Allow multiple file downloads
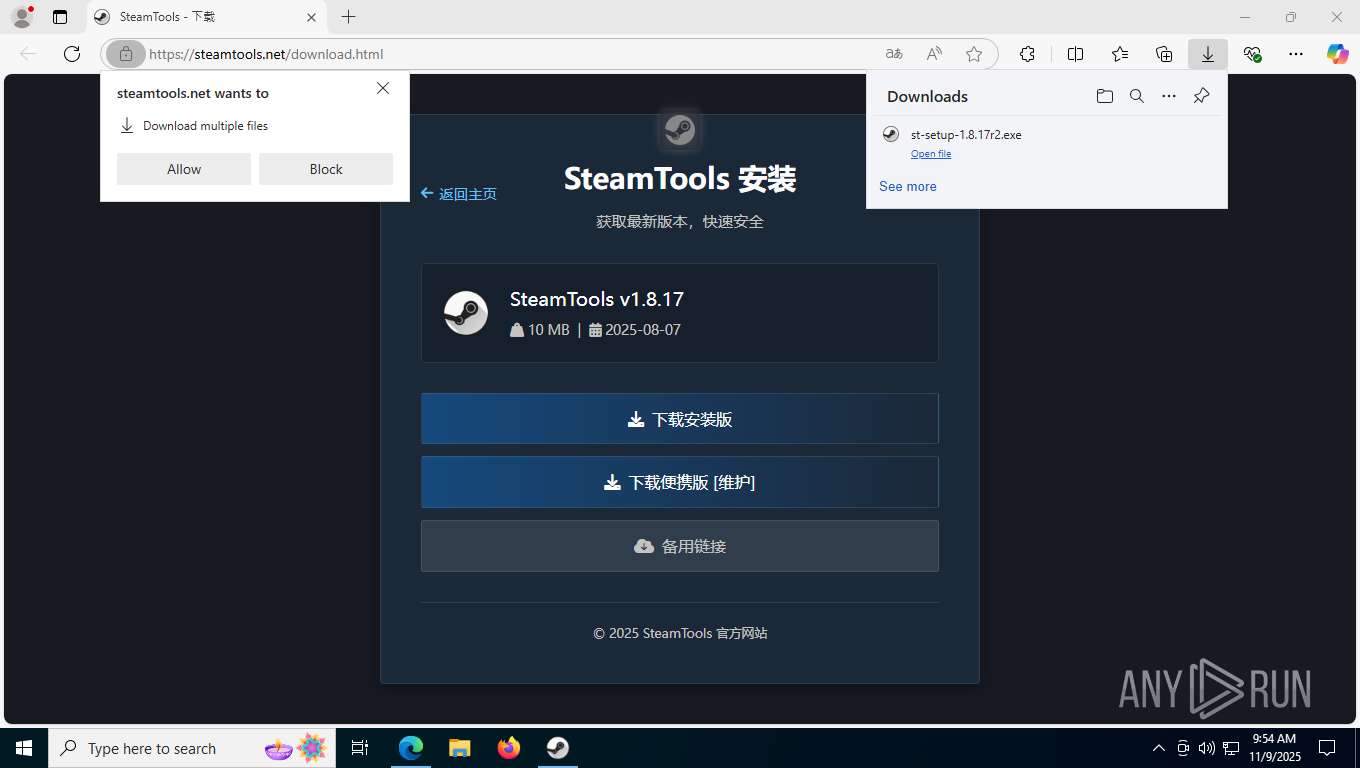Screen dimensions: 1360x768 pyautogui.click(x=184, y=169)
